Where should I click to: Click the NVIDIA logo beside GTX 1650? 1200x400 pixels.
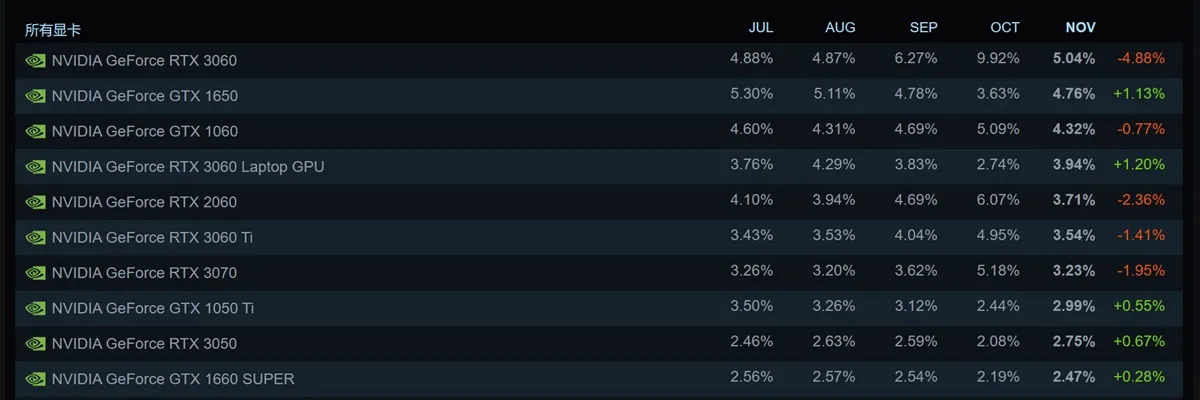[x=35, y=96]
